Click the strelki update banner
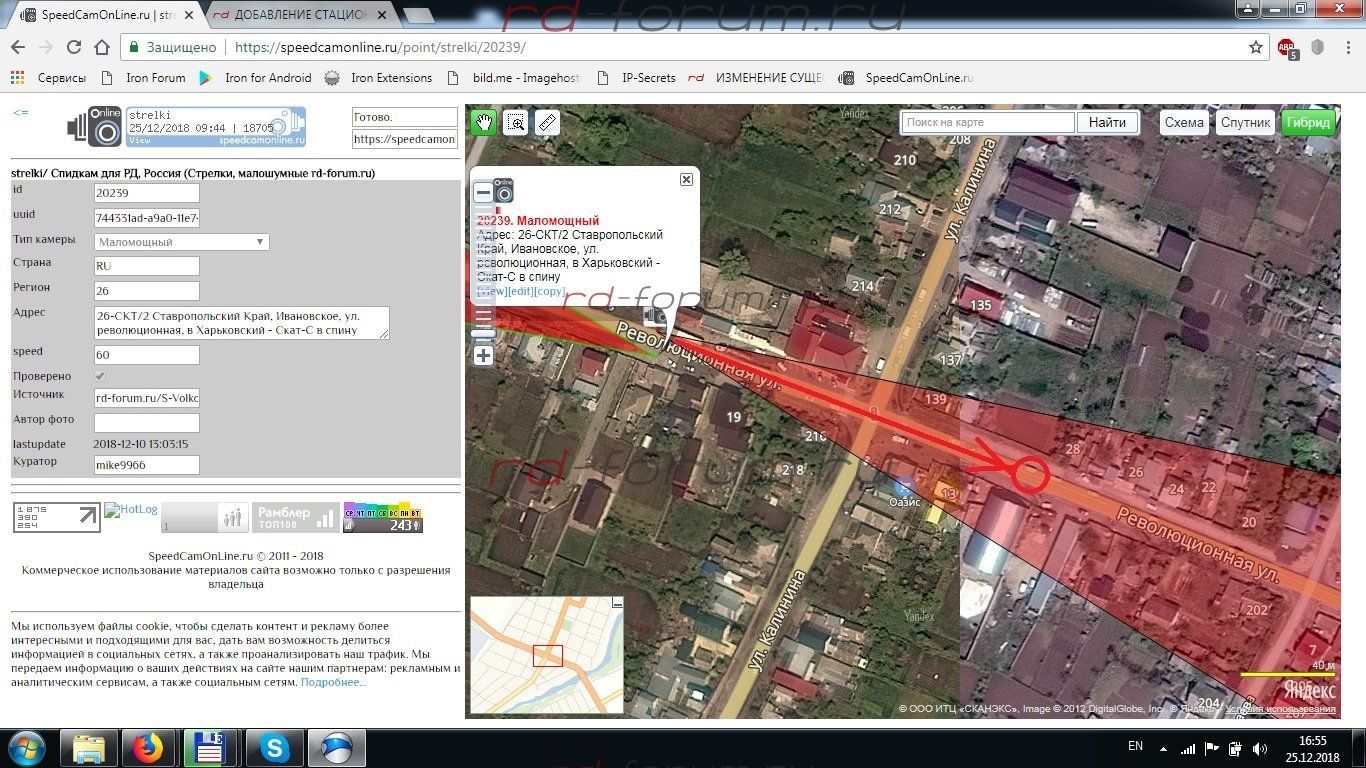The height and width of the screenshot is (768, 1366). (x=216, y=127)
